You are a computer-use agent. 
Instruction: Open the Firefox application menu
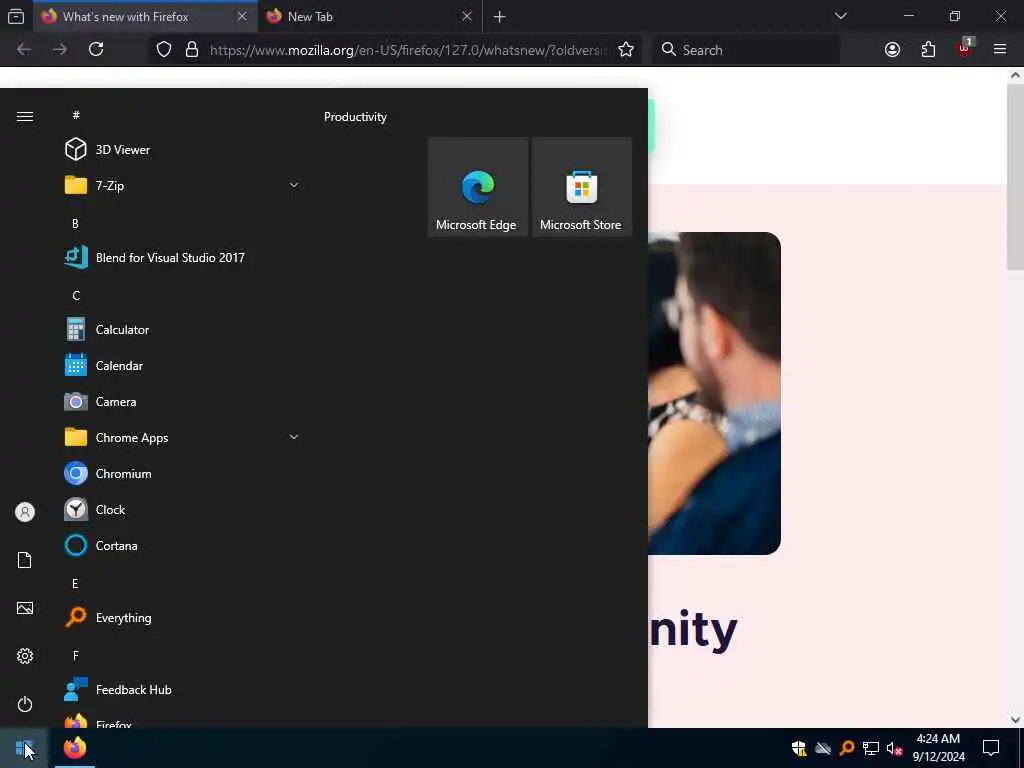pyautogui.click(x=999, y=50)
